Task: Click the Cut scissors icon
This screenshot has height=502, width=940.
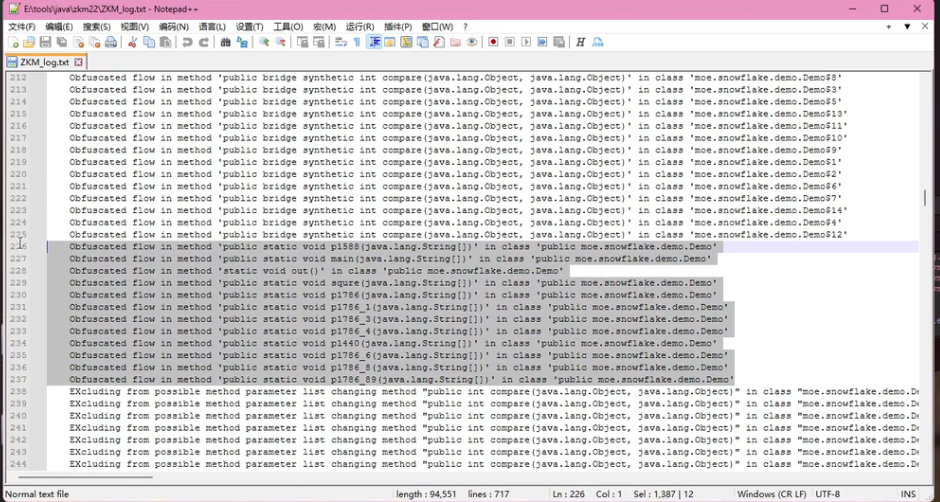Action: 133,43
